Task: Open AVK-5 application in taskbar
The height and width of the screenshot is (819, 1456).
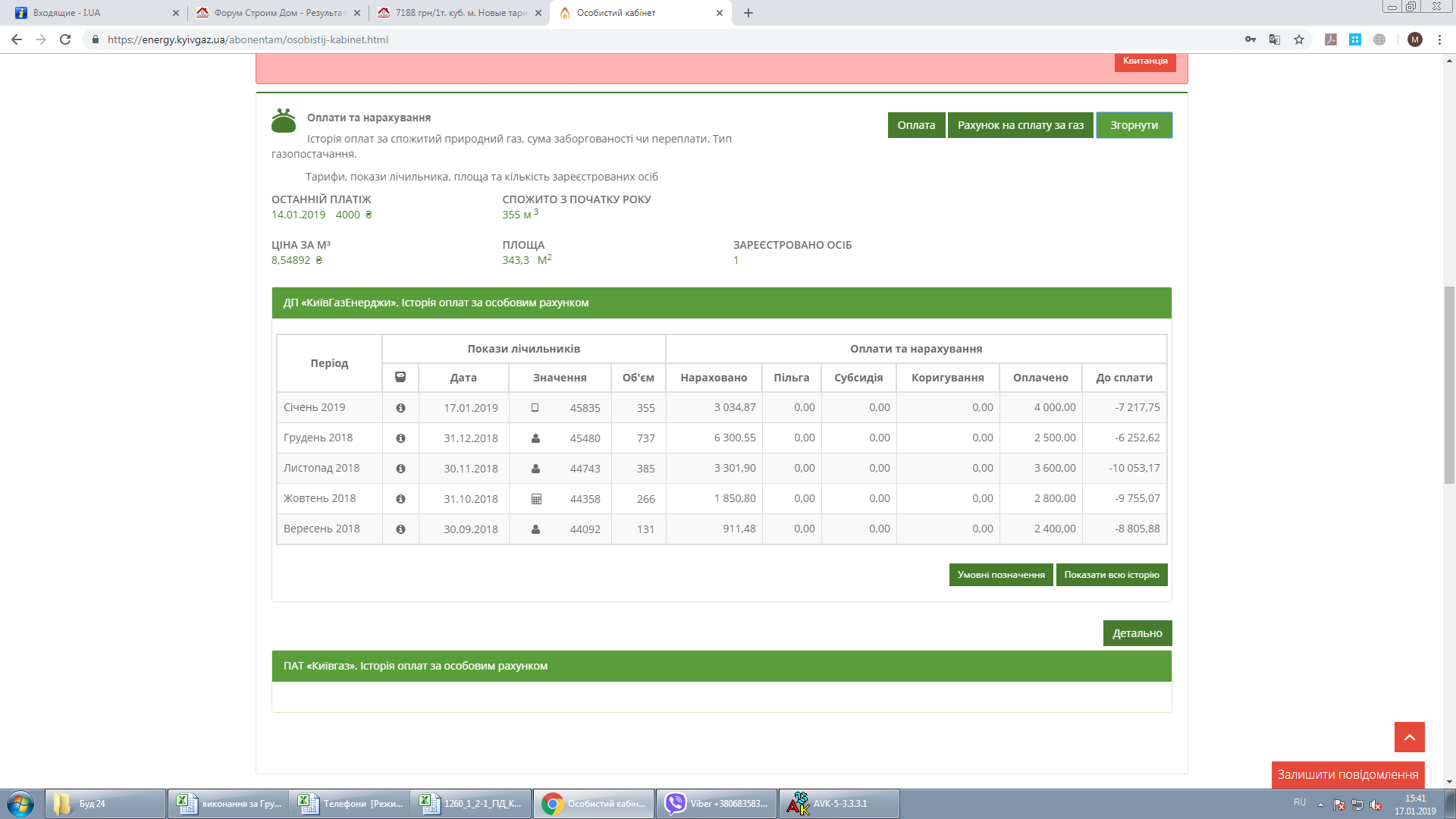Action: point(839,804)
